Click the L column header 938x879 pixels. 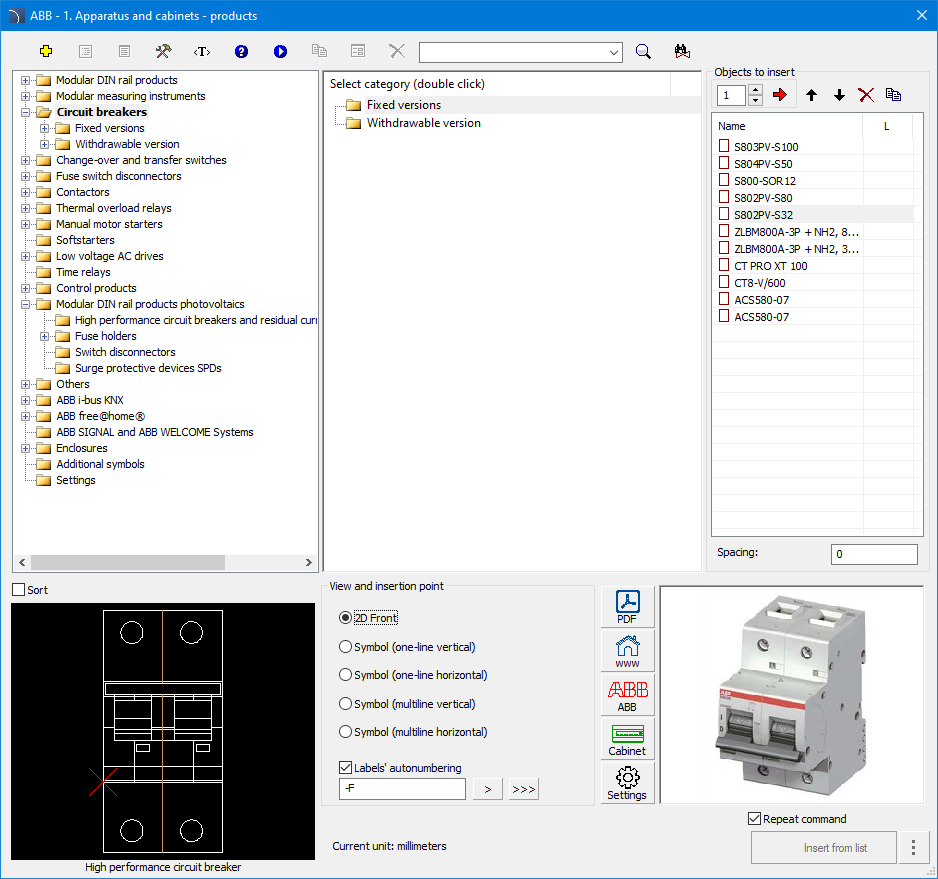tap(887, 126)
